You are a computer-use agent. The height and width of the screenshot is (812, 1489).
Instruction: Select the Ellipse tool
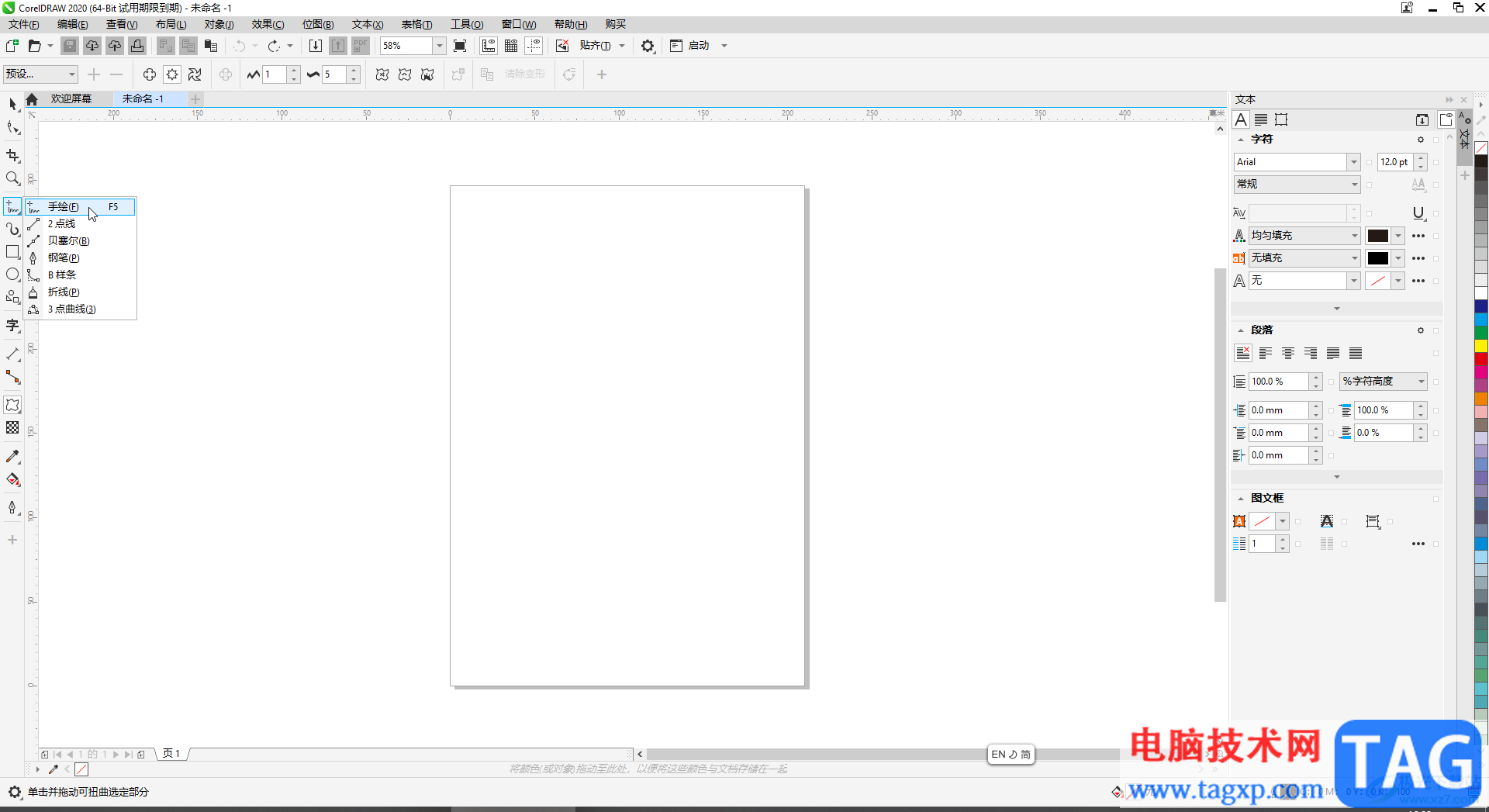pos(12,275)
